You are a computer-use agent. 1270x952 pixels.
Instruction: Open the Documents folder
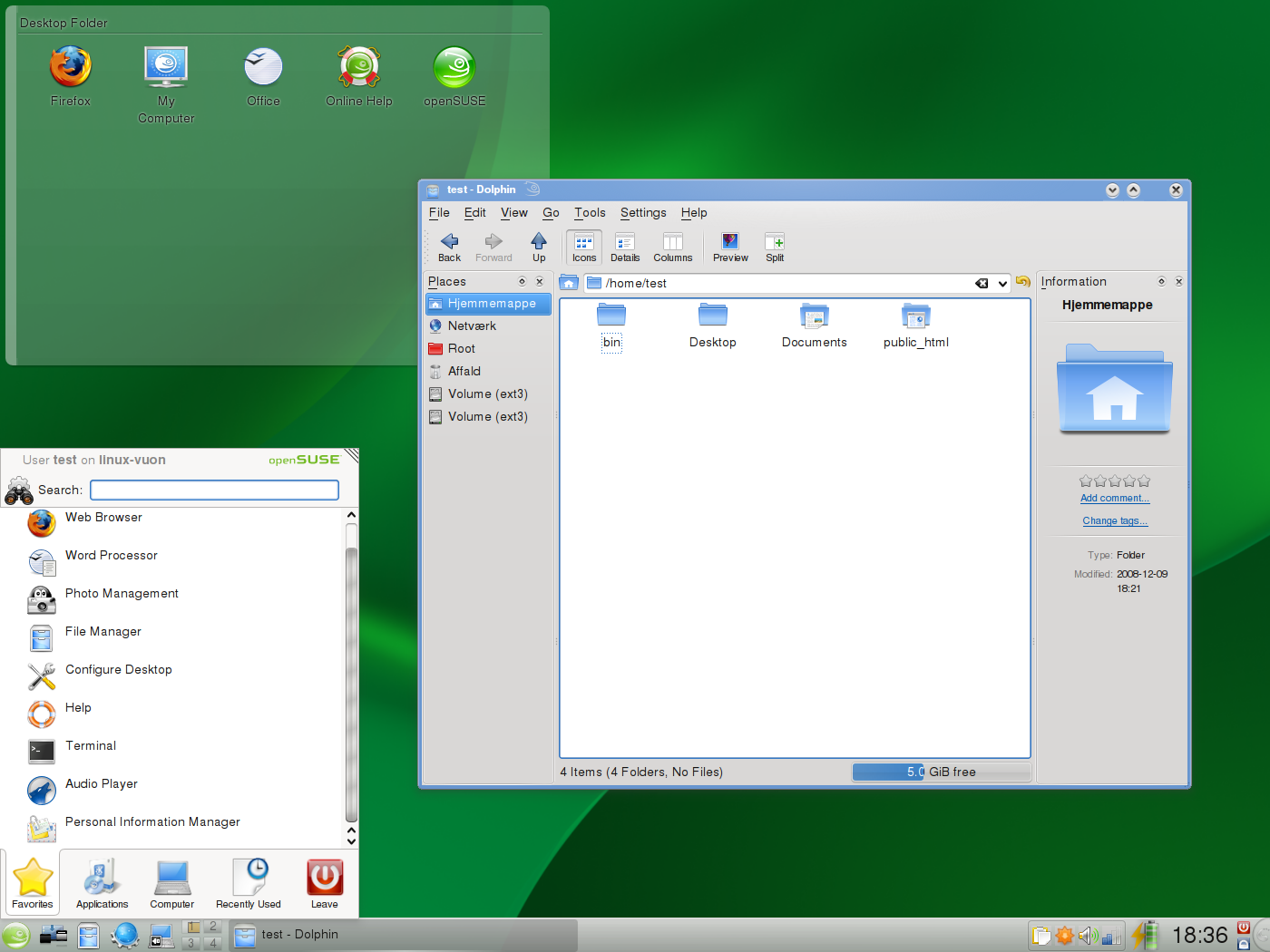pos(814,325)
